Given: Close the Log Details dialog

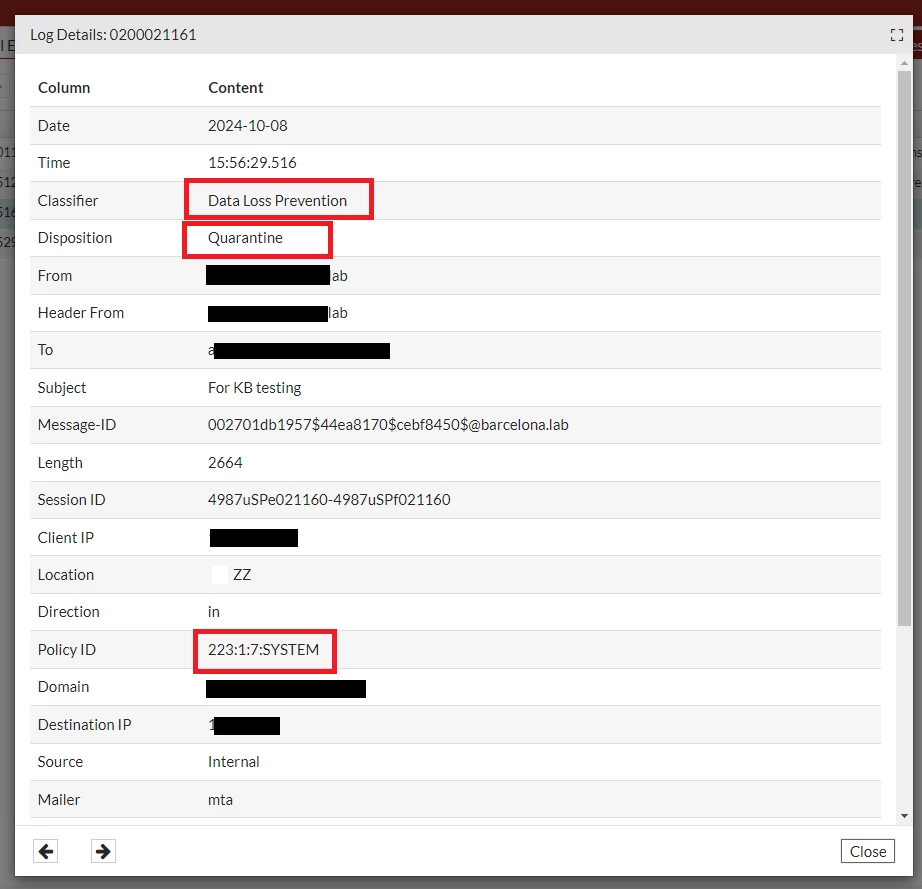Looking at the screenshot, I should click(867, 851).
